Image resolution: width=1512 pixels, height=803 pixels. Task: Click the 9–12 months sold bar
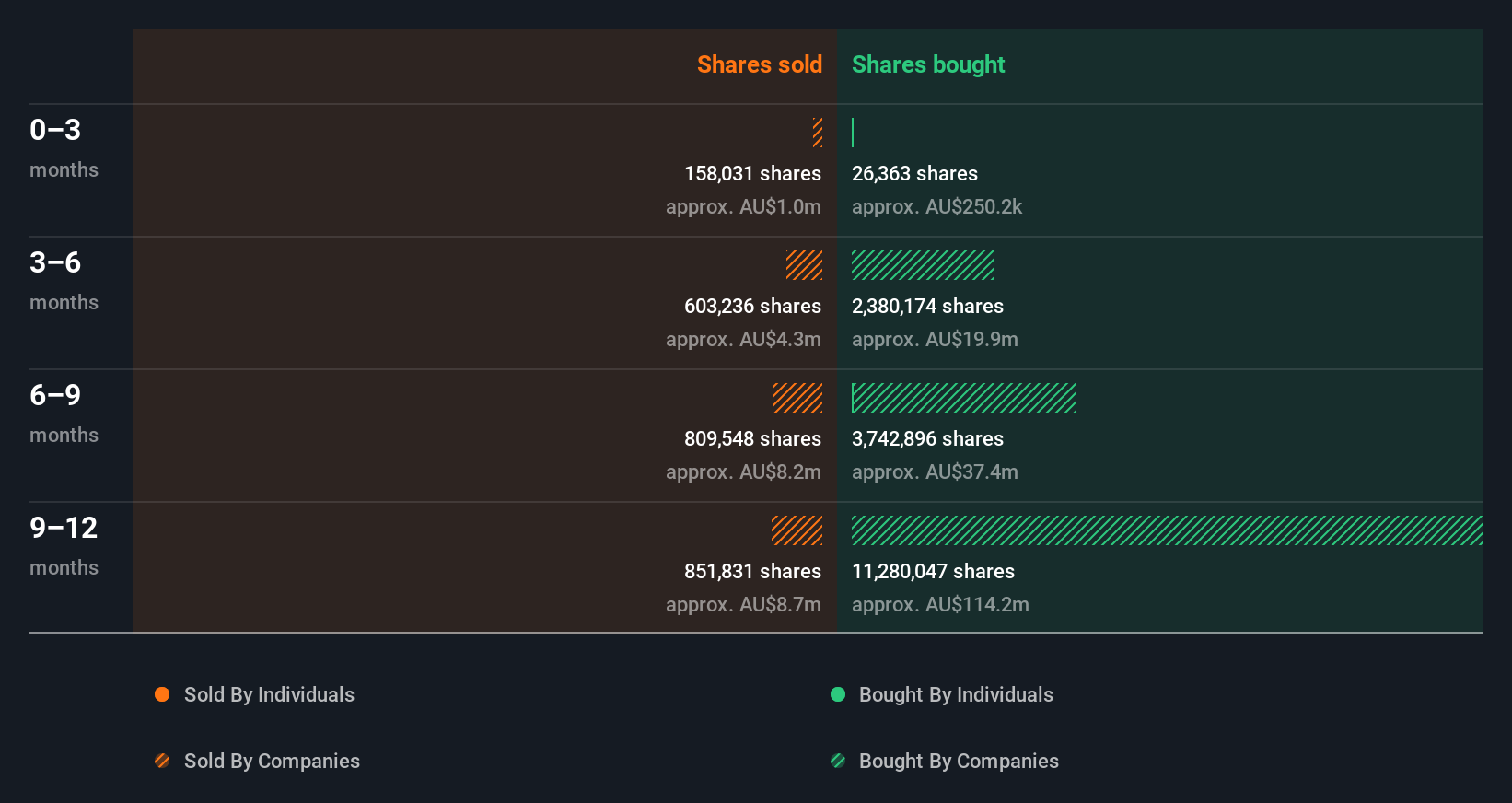(x=797, y=530)
